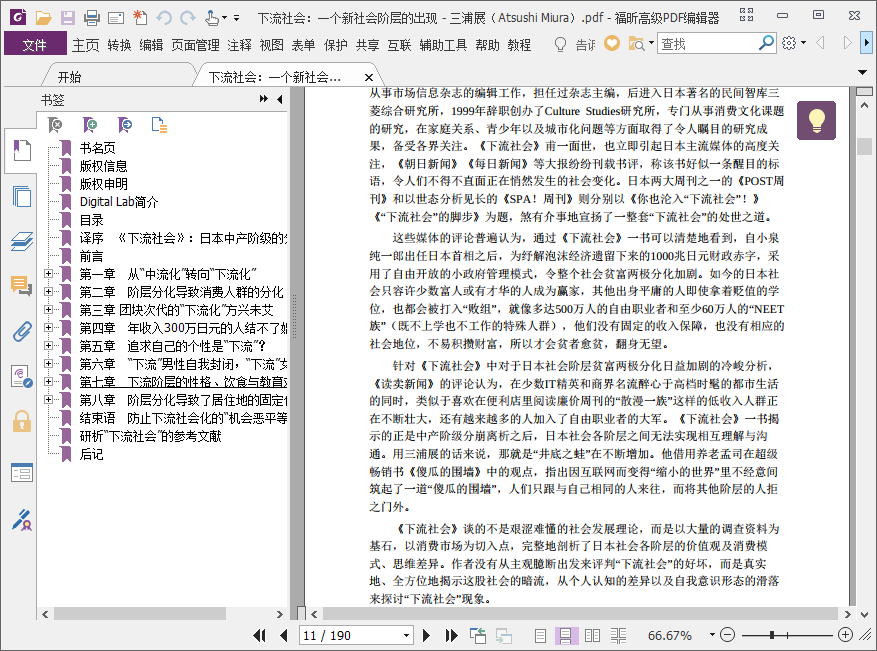Image resolution: width=877 pixels, height=651 pixels.
Task: Open the 保护 ribbon tab
Action: point(336,45)
